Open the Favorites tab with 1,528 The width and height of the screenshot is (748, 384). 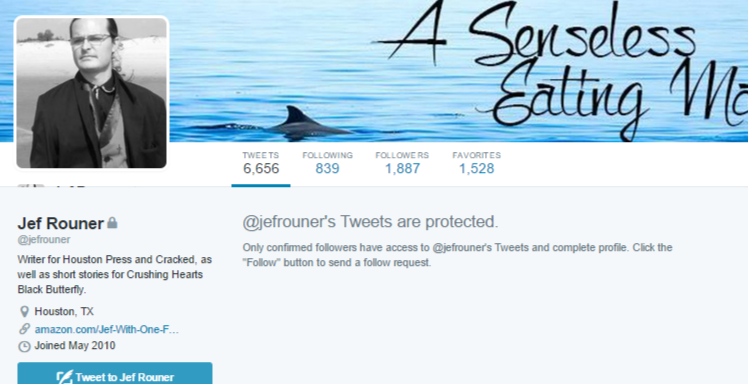pyautogui.click(x=477, y=163)
